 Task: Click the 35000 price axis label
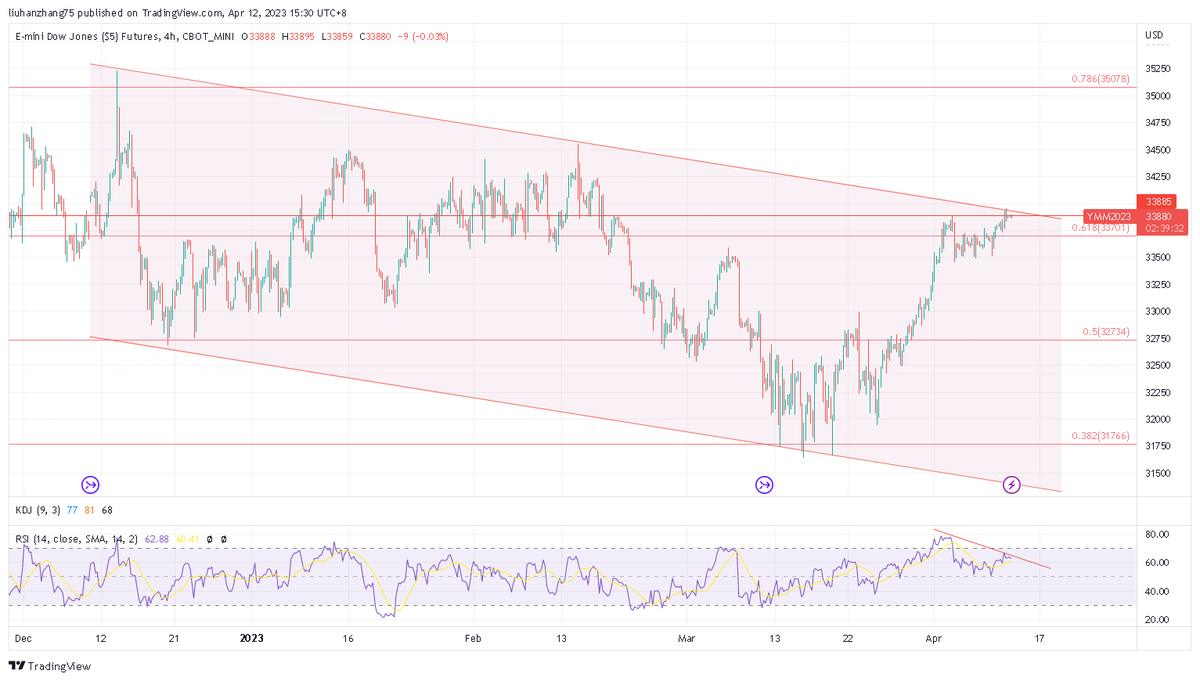pos(1158,96)
